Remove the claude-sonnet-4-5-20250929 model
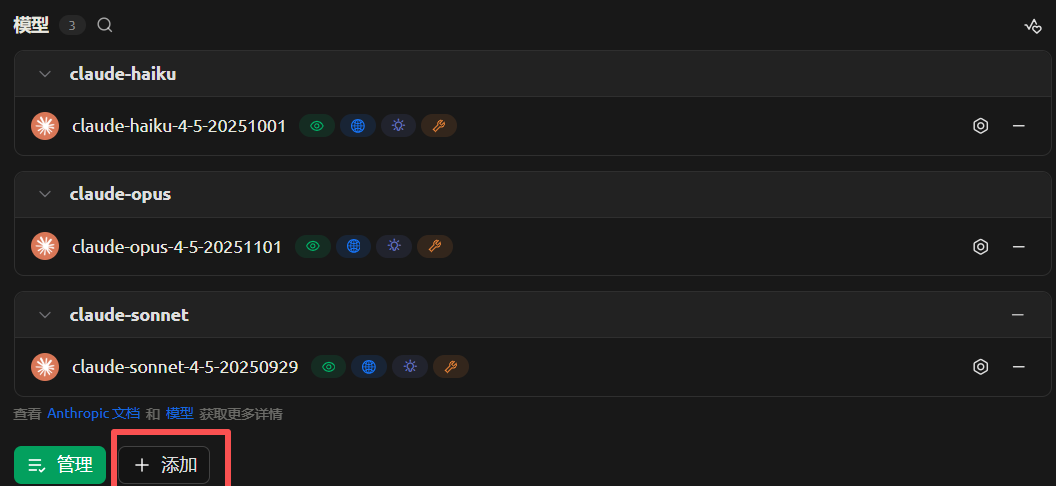 tap(1019, 367)
